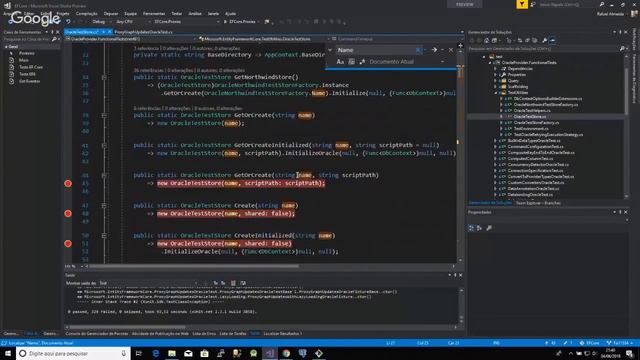Collapse TestUtilities folder in Solution Explorer
The width and height of the screenshot is (640, 360).
[x=496, y=93]
